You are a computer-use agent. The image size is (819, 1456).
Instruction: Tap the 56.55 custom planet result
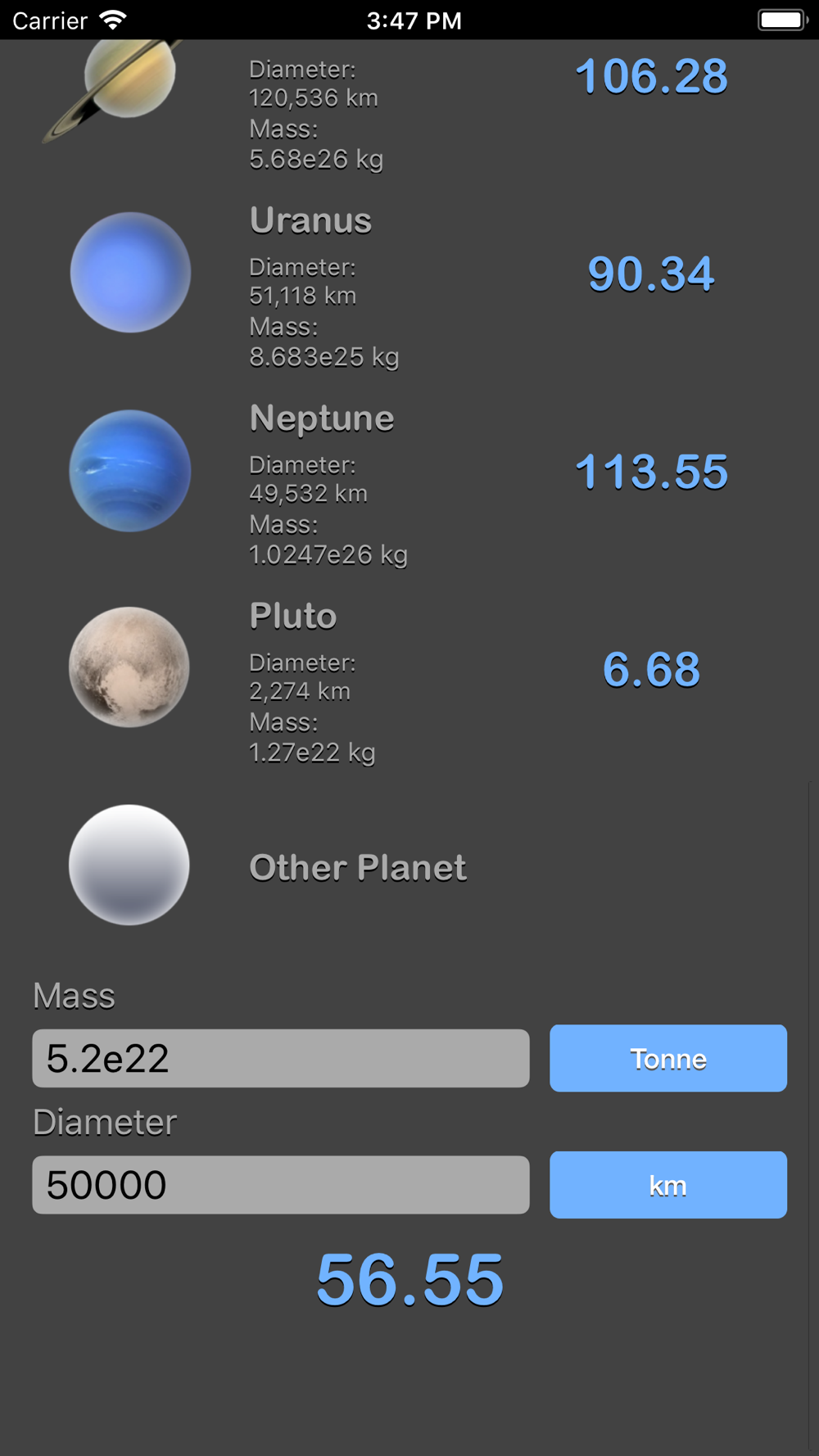(x=409, y=1280)
